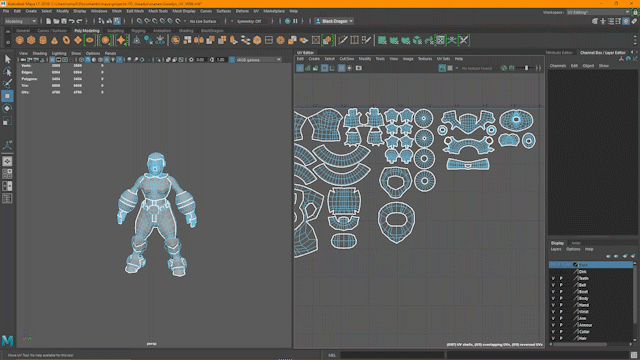
Task: Open the Mesh Tools menu
Action: pos(158,11)
